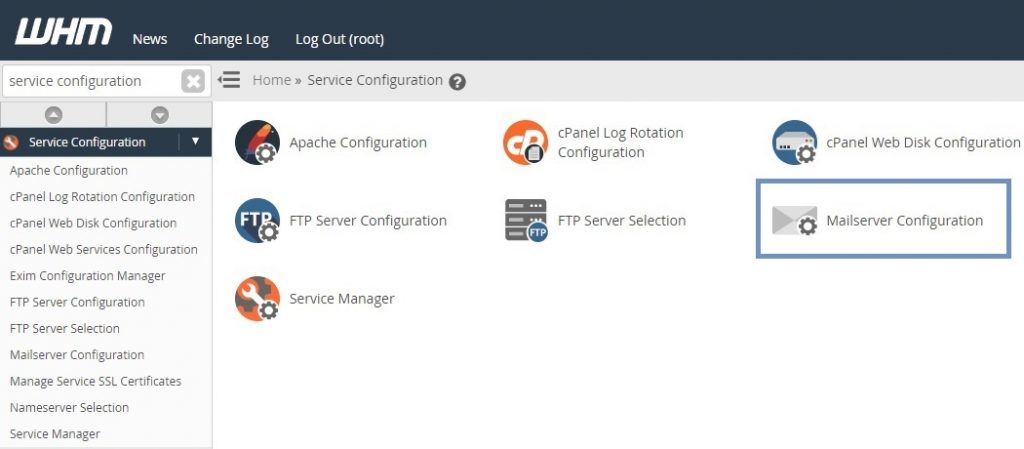Open the FTP Server Configuration icon
The height and width of the screenshot is (449, 1024).
click(256, 221)
